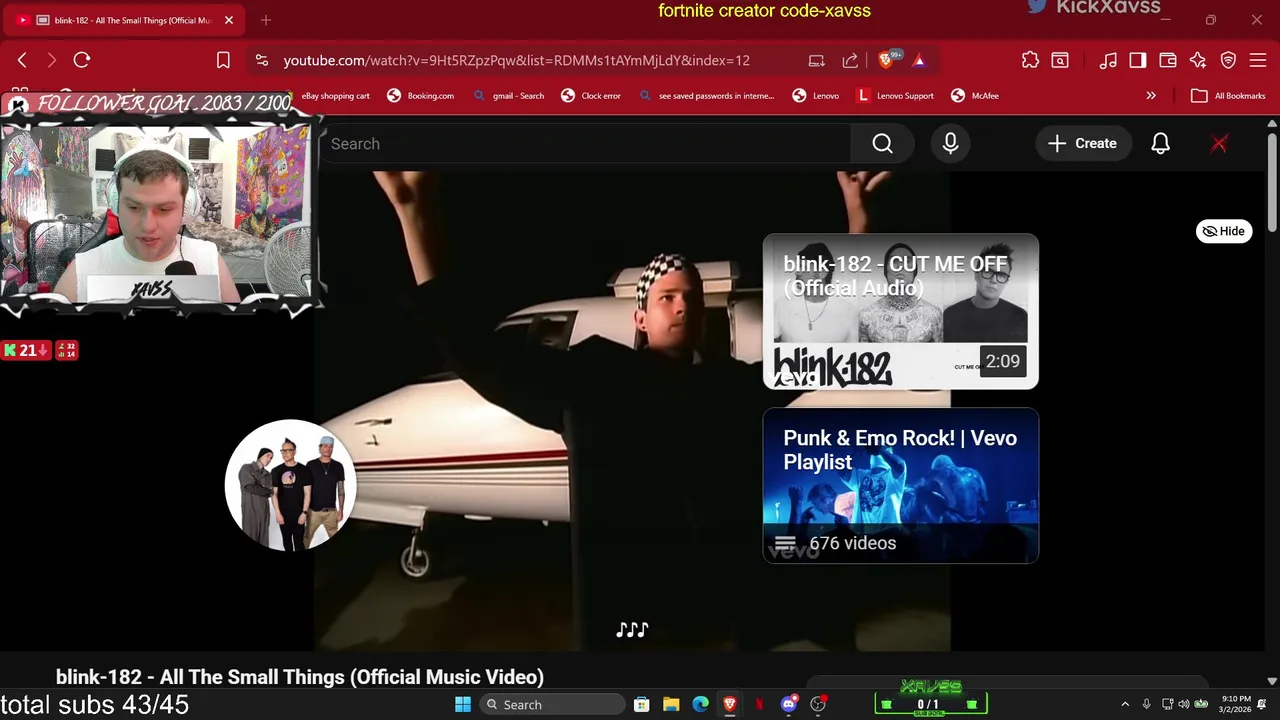Open see saved passwords bookmark
1280x720 pixels.
[x=706, y=96]
